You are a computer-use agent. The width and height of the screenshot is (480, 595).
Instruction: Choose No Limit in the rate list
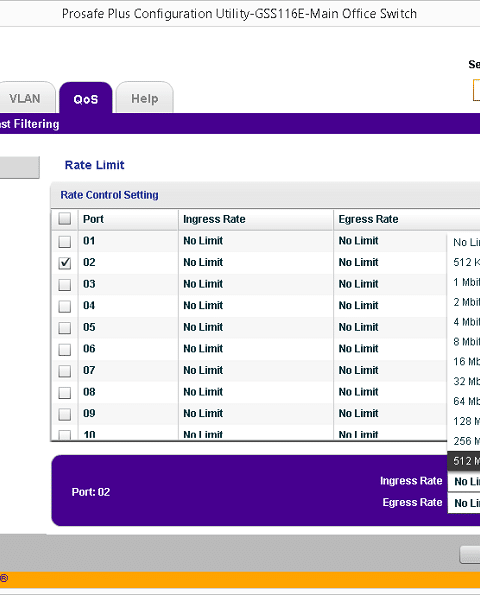464,242
